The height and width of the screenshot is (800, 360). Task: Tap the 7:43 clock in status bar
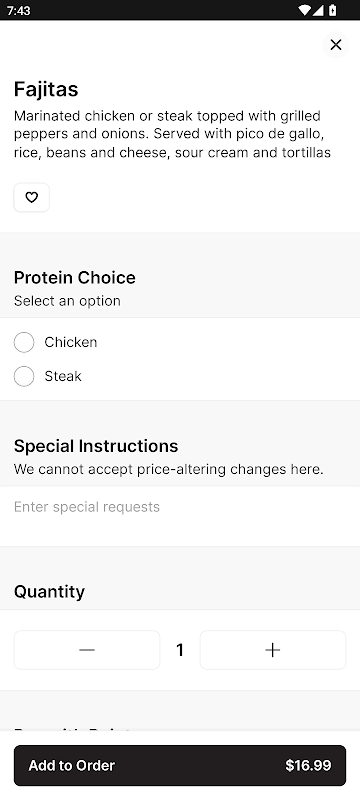[x=18, y=11]
